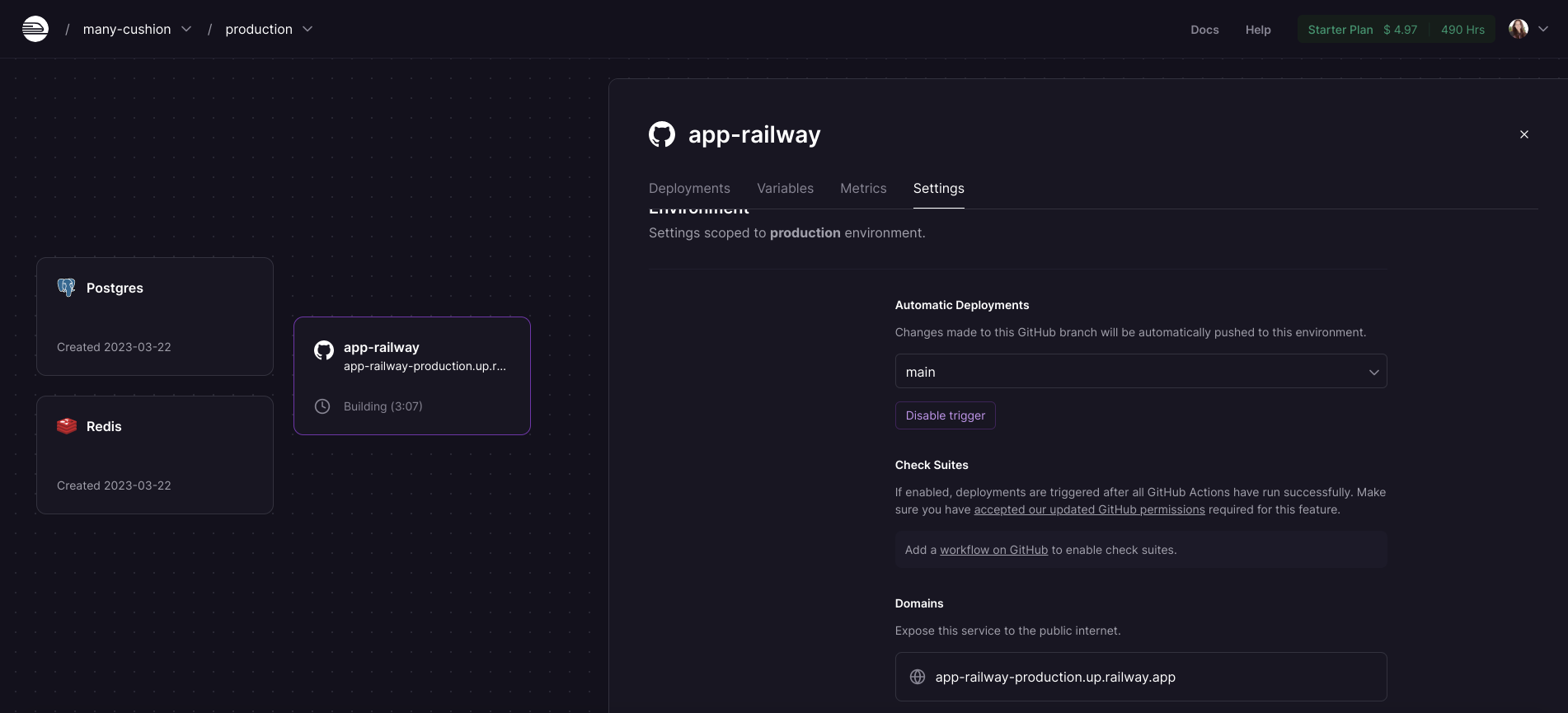Click the Check Suites heading

pos(932,465)
